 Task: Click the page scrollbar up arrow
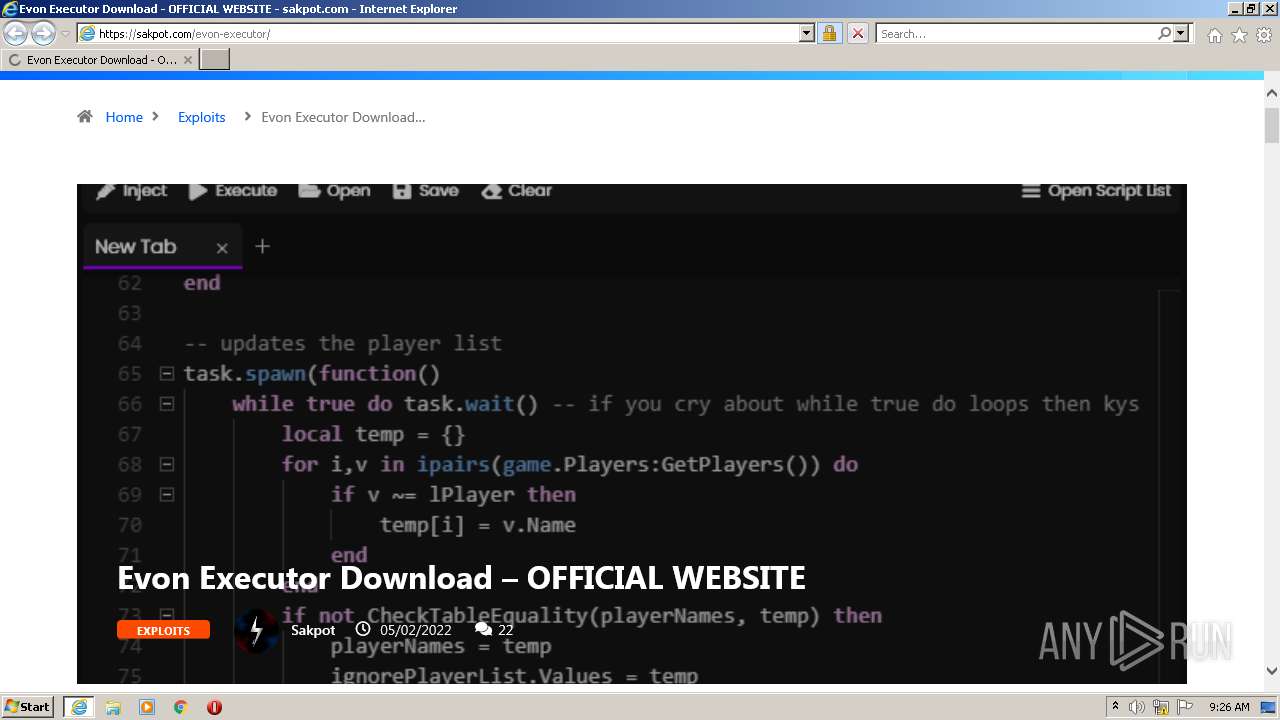(1272, 94)
